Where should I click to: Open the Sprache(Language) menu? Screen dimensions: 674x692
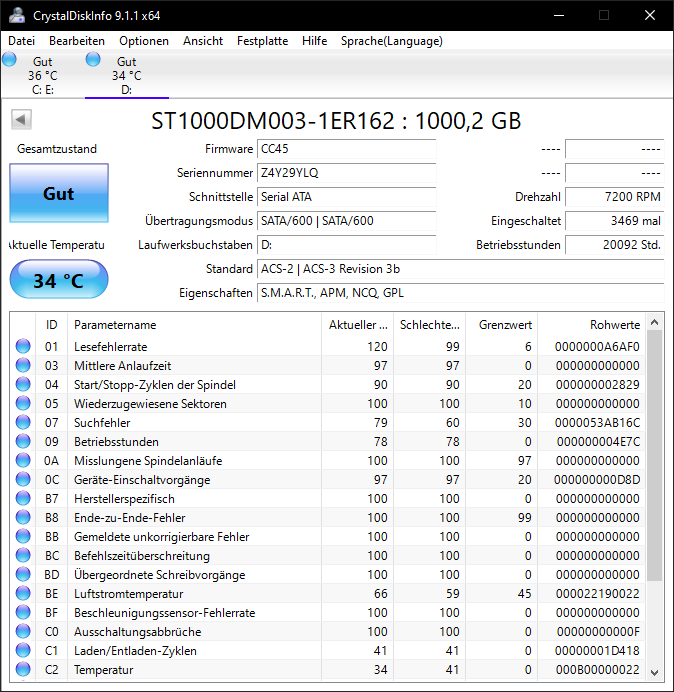tap(392, 41)
